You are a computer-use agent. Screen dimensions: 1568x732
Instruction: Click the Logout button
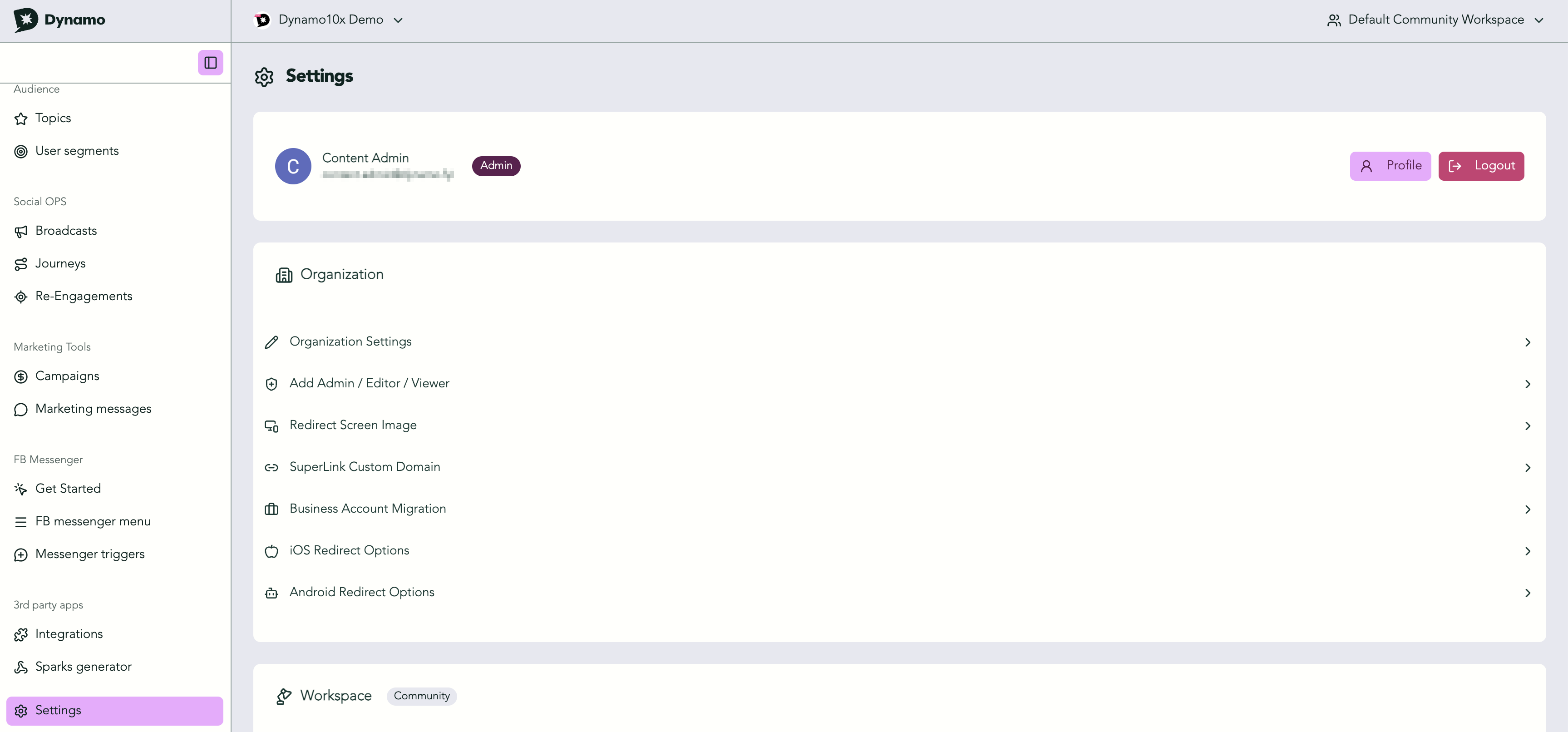(1481, 166)
